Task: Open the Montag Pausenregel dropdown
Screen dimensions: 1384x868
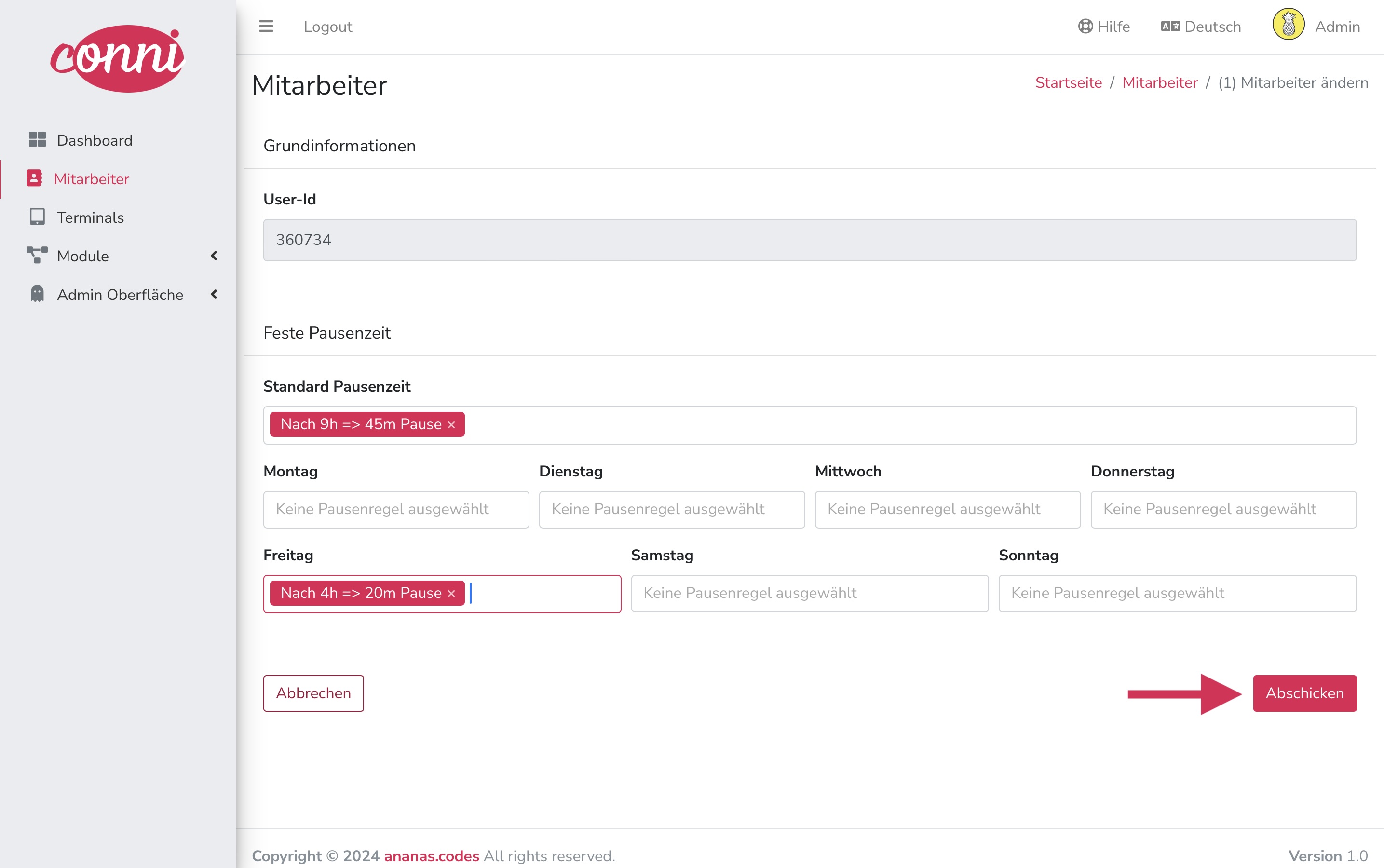Action: [396, 509]
